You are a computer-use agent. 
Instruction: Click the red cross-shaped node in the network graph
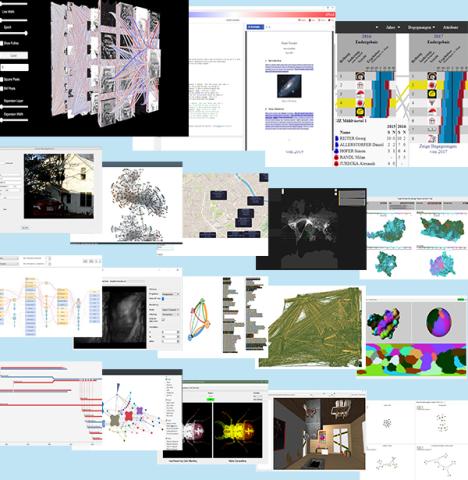pos(129,416)
